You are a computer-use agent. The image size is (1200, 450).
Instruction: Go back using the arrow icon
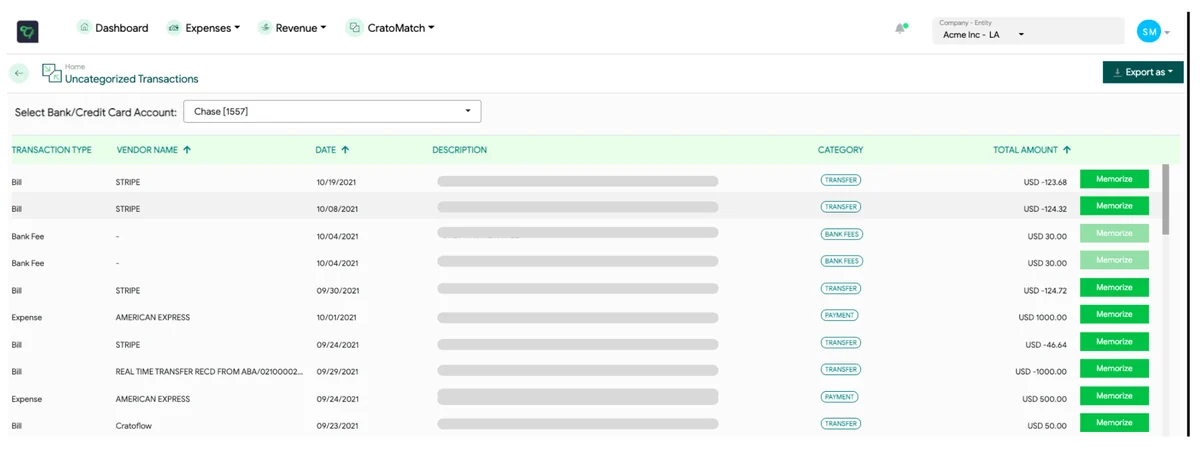(x=19, y=73)
